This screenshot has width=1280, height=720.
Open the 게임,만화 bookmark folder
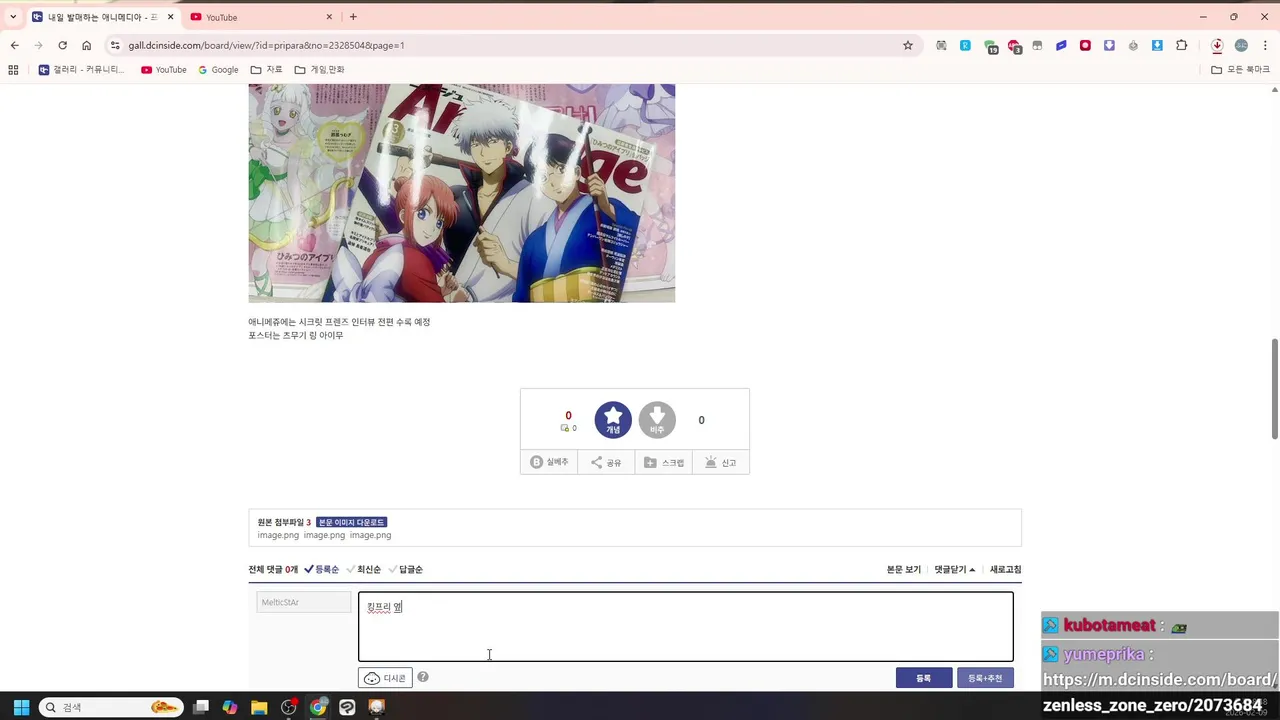pos(319,70)
